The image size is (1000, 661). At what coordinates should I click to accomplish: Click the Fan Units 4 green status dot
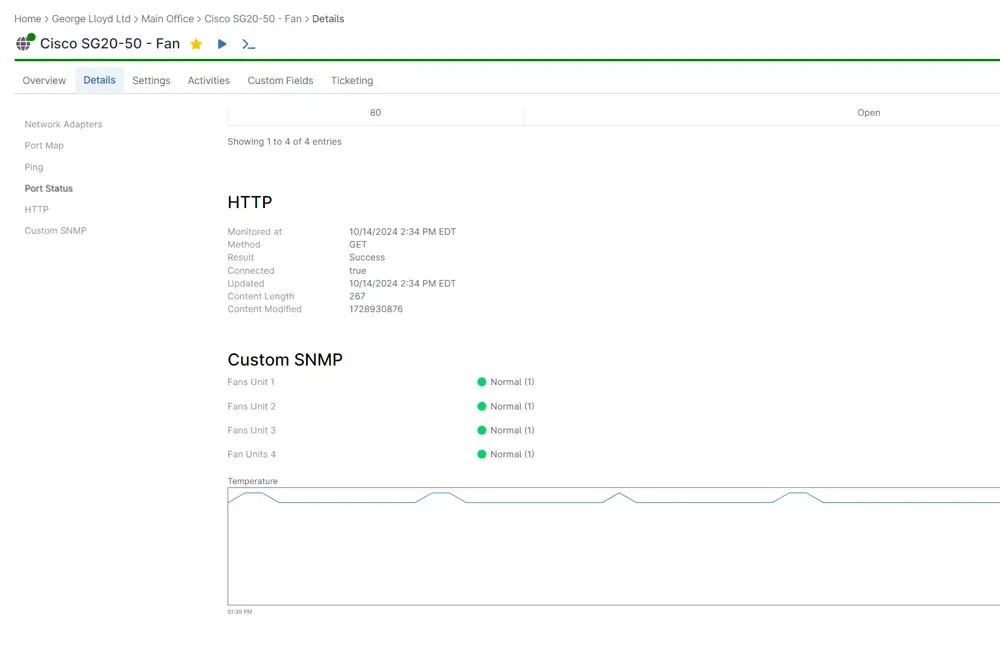pos(482,454)
